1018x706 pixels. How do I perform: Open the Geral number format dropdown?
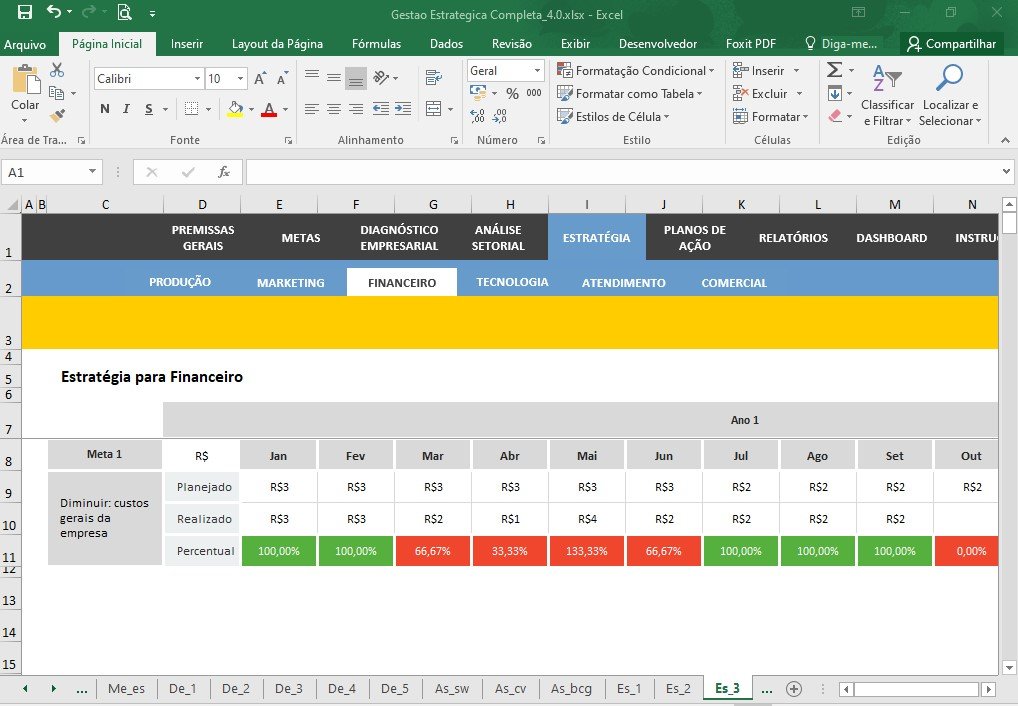(538, 70)
